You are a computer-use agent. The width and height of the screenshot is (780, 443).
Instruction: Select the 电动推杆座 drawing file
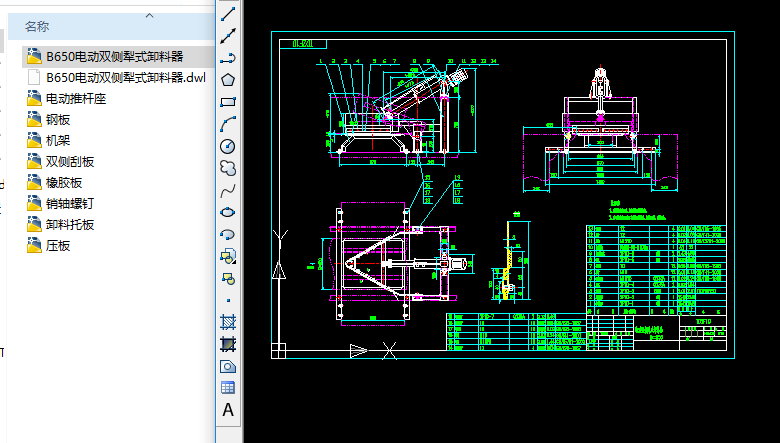(x=76, y=98)
